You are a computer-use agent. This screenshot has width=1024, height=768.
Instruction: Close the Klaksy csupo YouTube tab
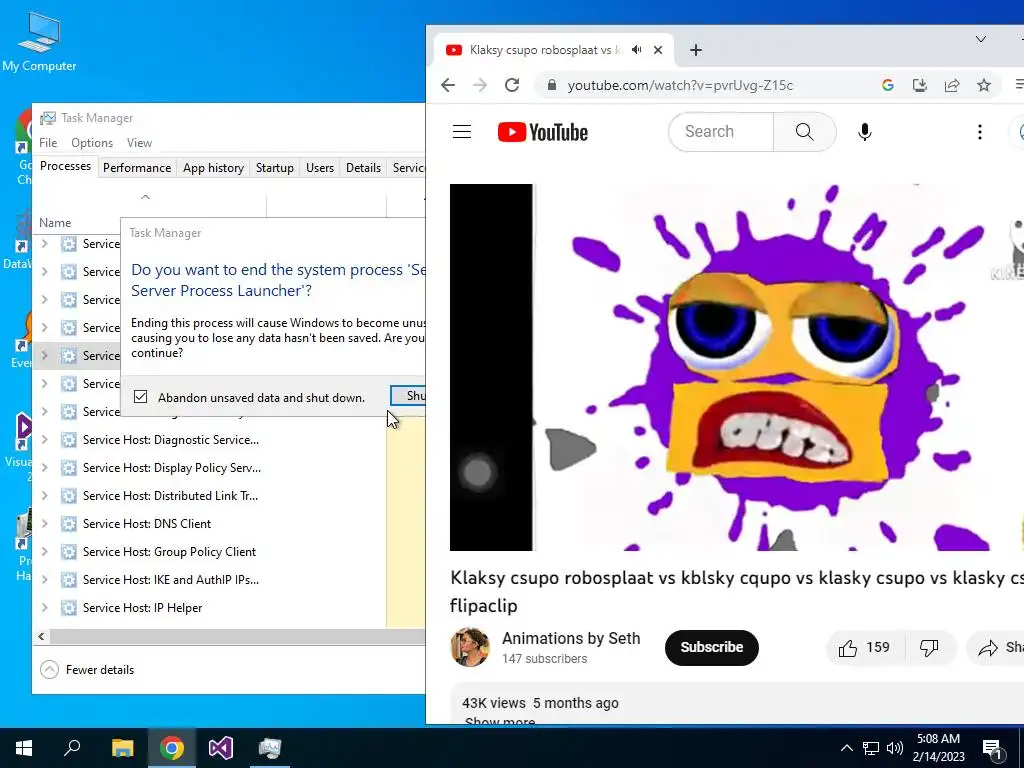point(658,50)
